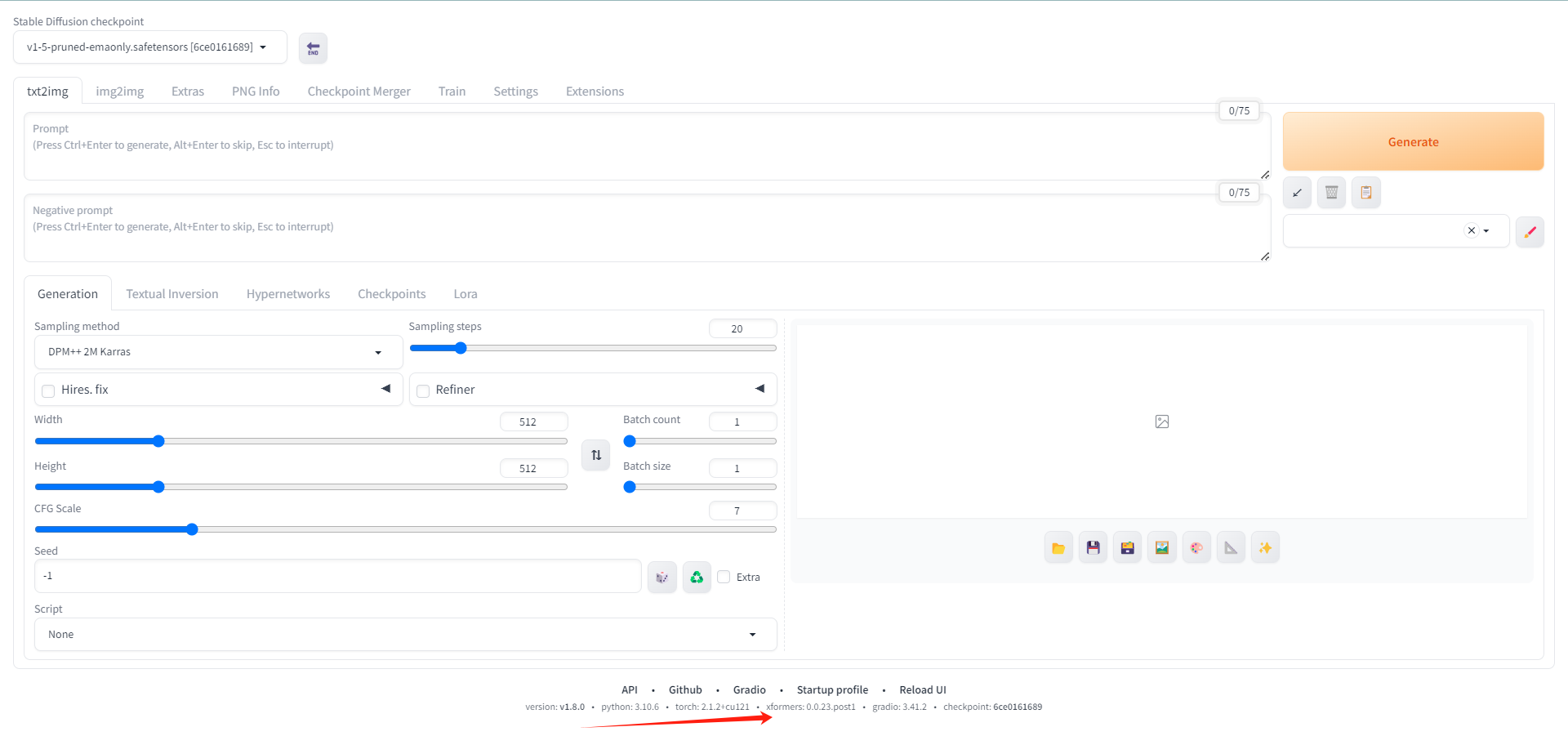
Task: Click the Batch count slider
Action: (x=700, y=441)
